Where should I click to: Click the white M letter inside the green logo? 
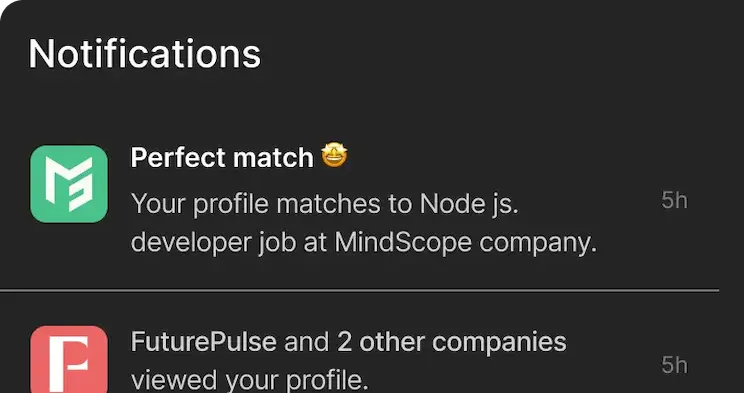[69, 184]
